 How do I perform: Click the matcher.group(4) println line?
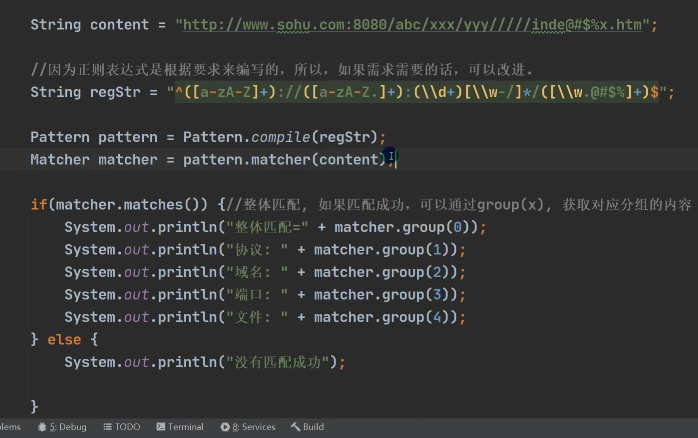(265, 317)
